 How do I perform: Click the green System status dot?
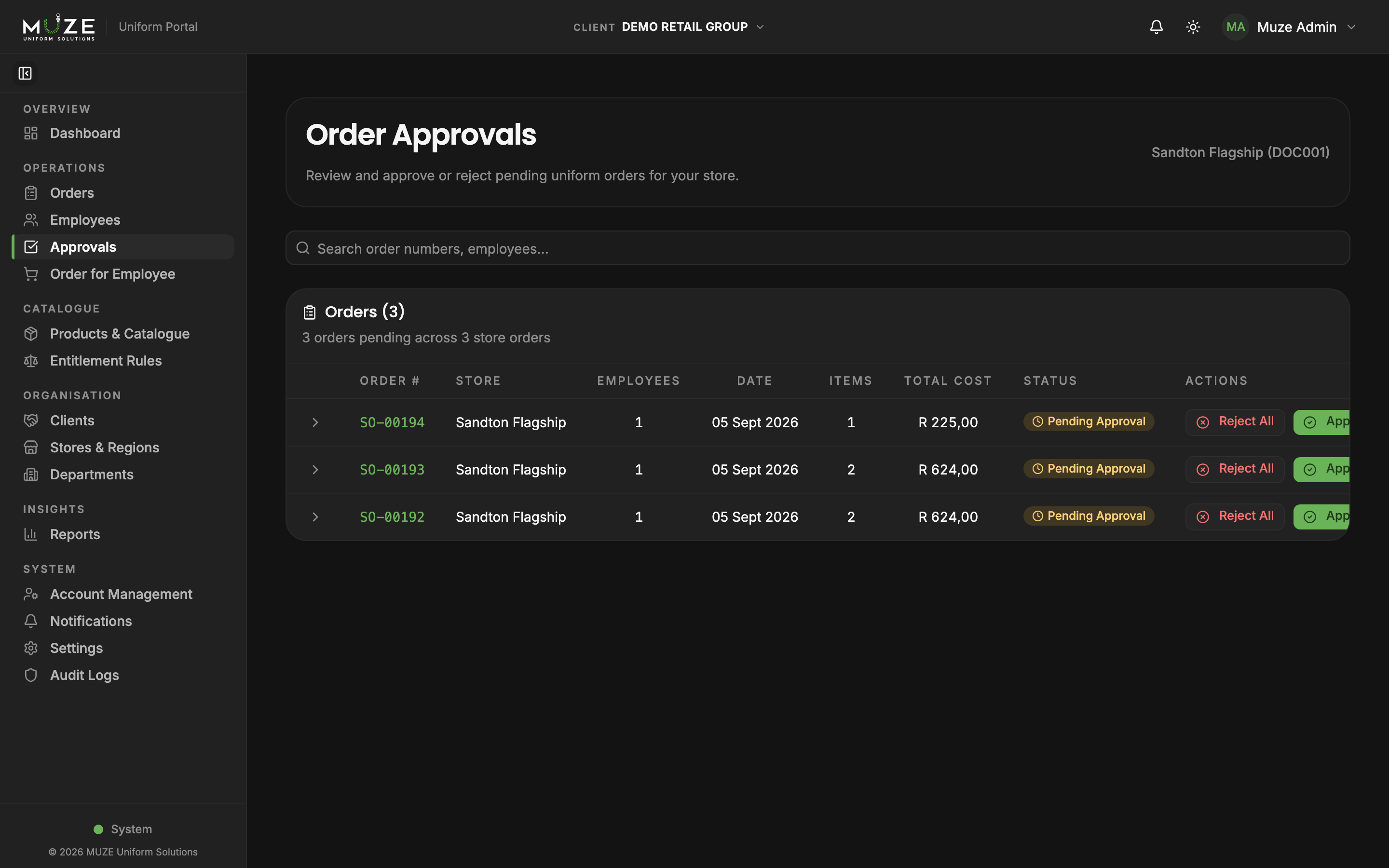[98, 829]
